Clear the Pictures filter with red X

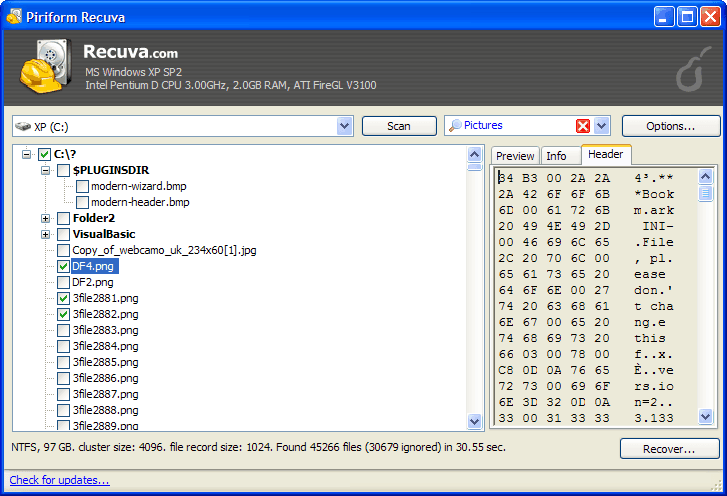(583, 126)
